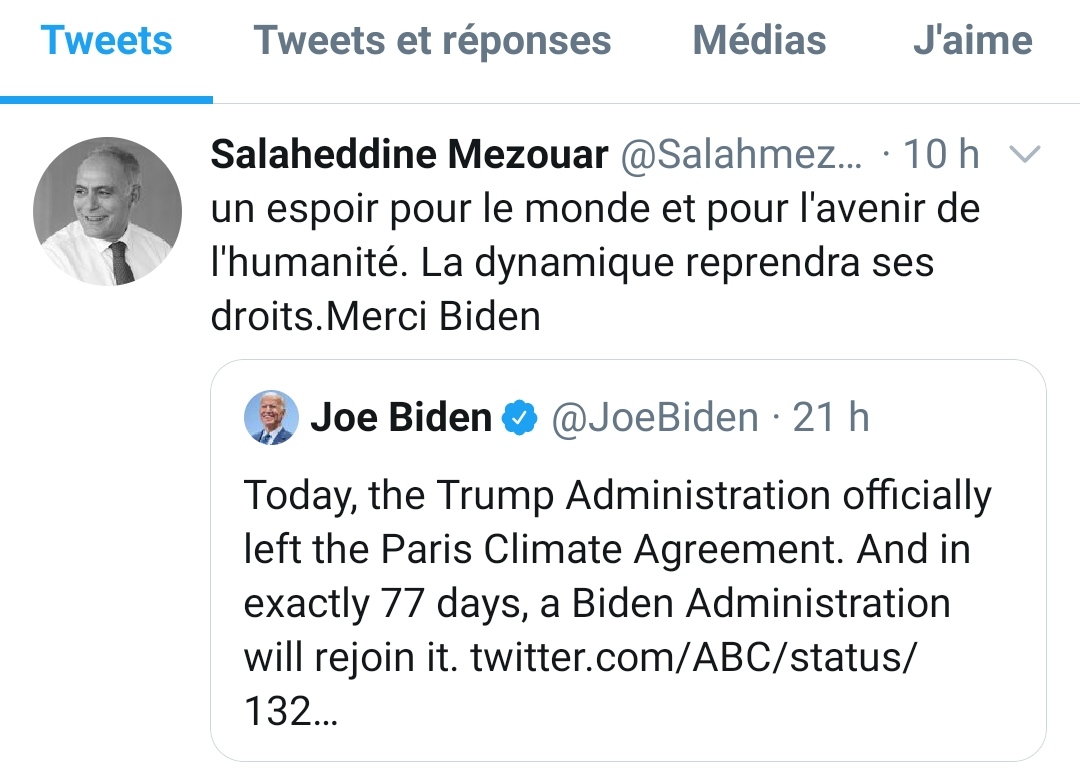The image size is (1080, 781).
Task: Click the @Salahmez… handle
Action: pos(741,155)
